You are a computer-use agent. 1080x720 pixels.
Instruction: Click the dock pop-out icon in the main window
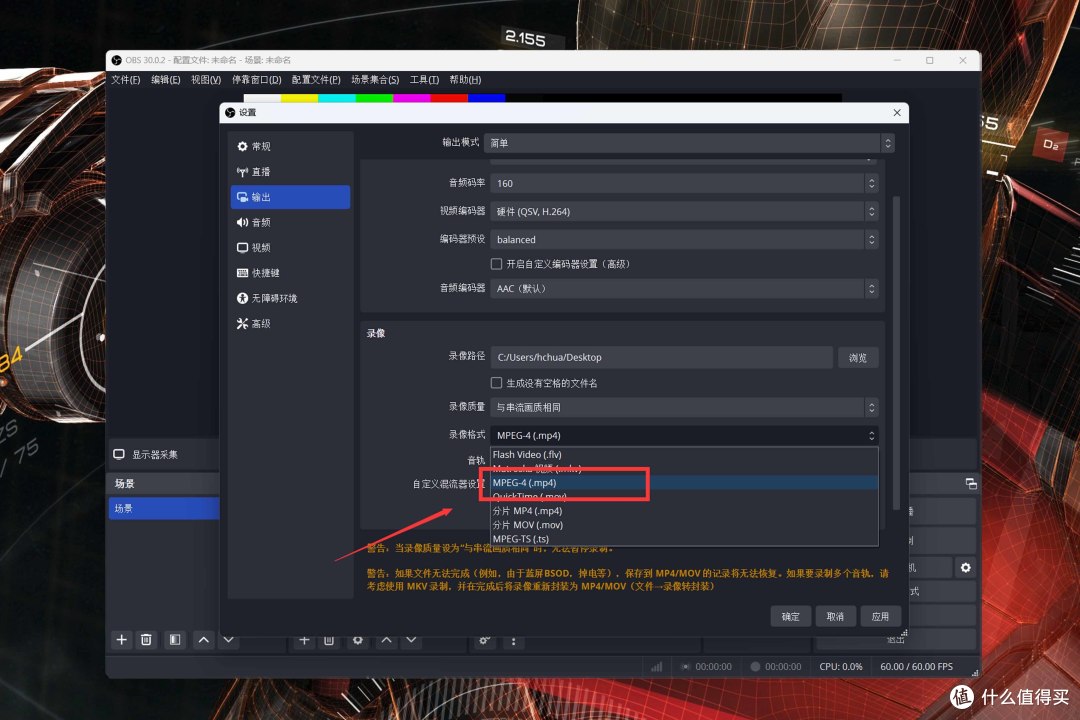(x=971, y=484)
